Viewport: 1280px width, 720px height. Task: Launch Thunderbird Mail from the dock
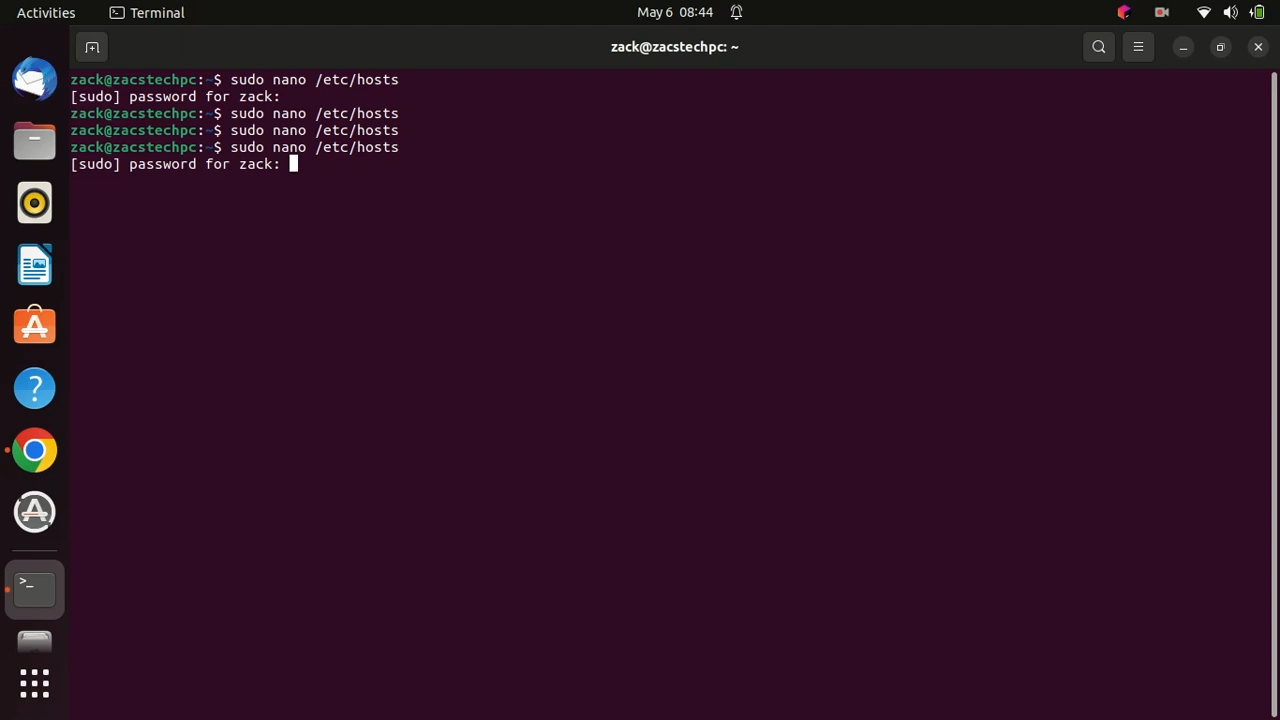click(x=35, y=80)
